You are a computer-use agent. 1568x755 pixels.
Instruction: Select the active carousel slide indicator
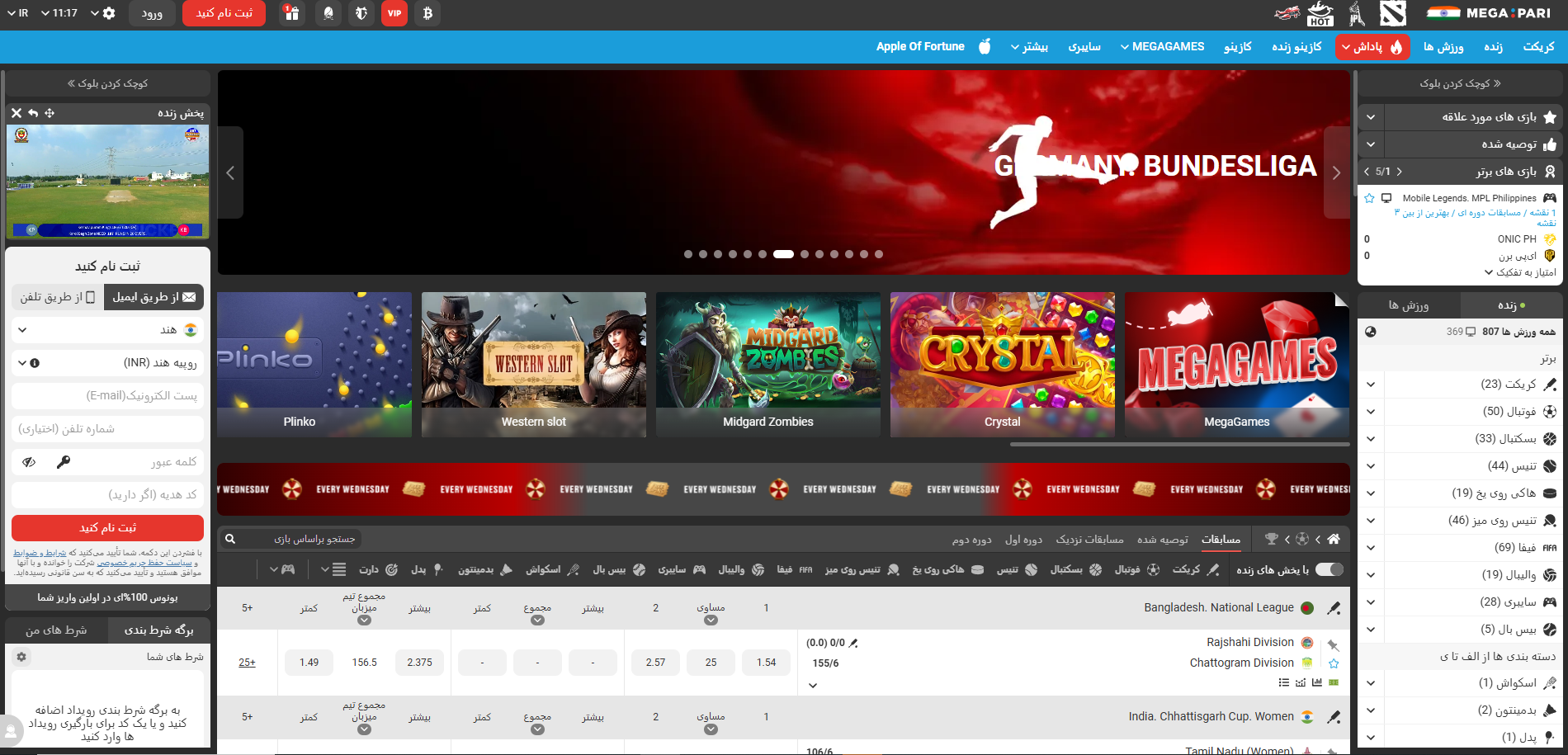[783, 254]
